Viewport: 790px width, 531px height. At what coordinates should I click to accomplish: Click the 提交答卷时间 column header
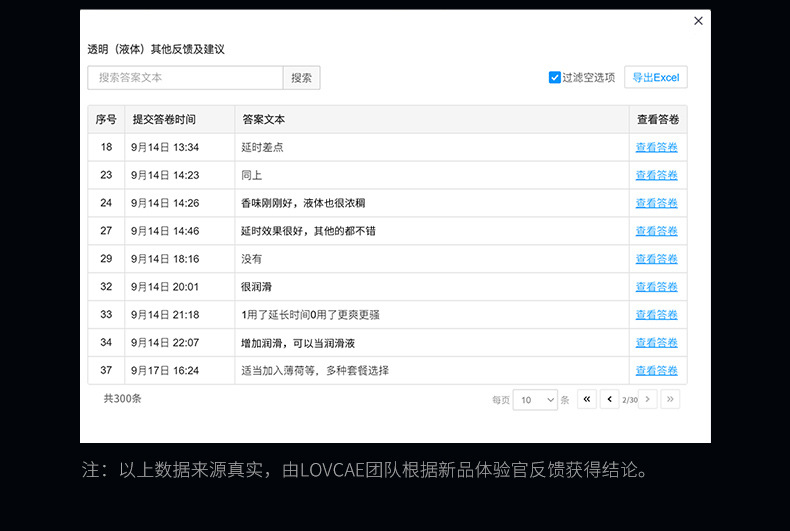pos(164,119)
